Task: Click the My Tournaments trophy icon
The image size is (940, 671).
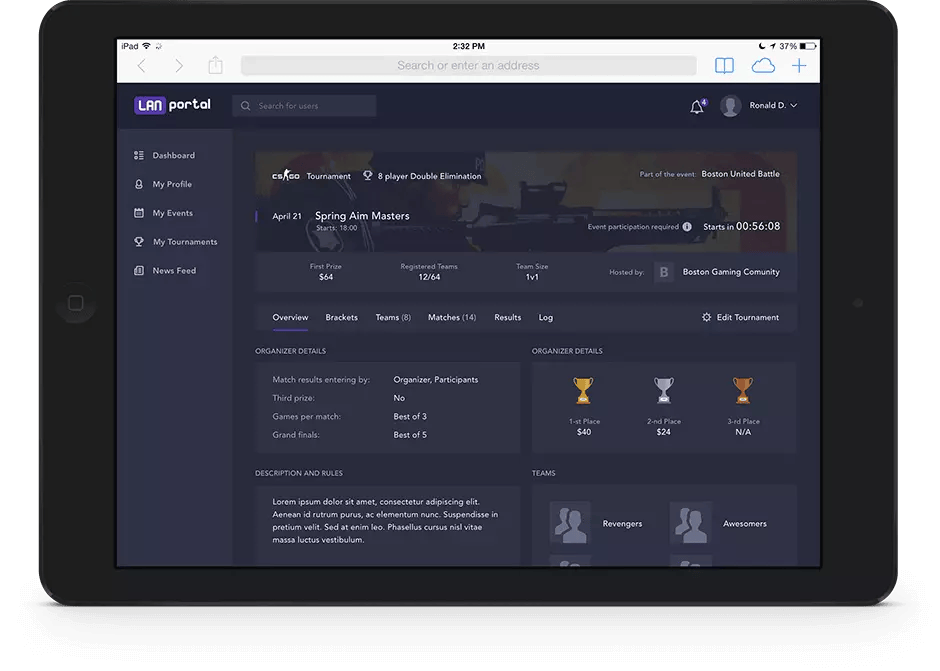Action: 138,242
